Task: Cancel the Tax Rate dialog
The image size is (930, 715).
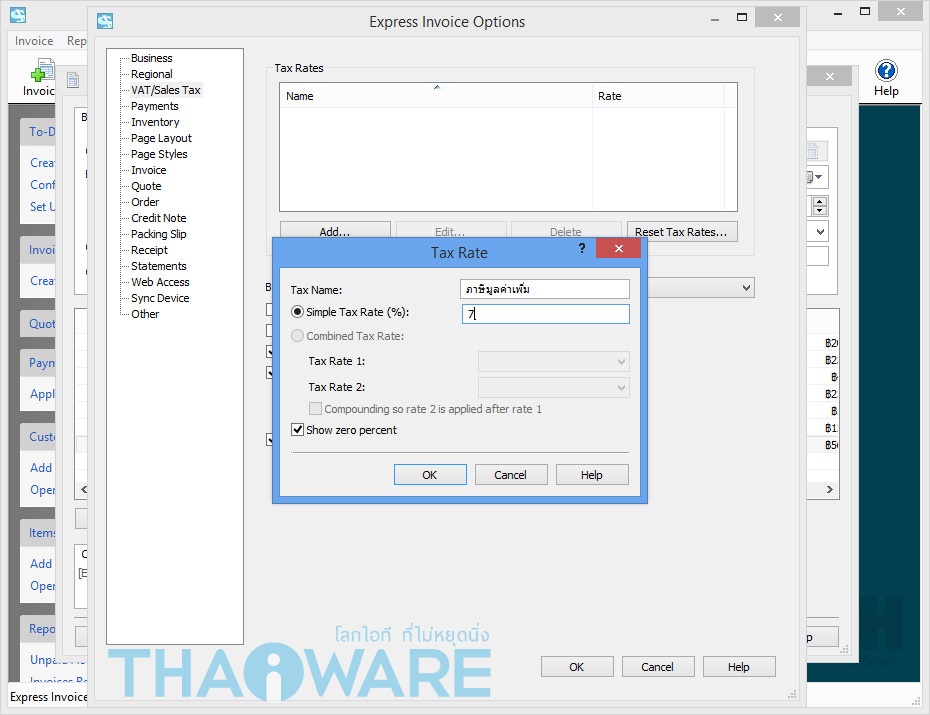Action: [511, 475]
